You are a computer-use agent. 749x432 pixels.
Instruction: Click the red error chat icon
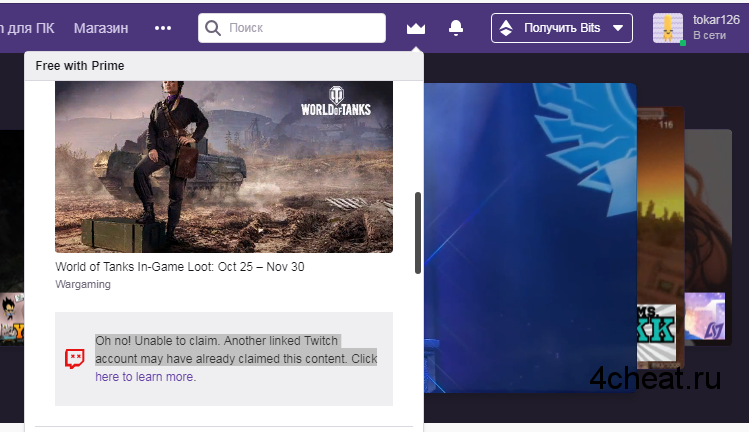tap(75, 359)
